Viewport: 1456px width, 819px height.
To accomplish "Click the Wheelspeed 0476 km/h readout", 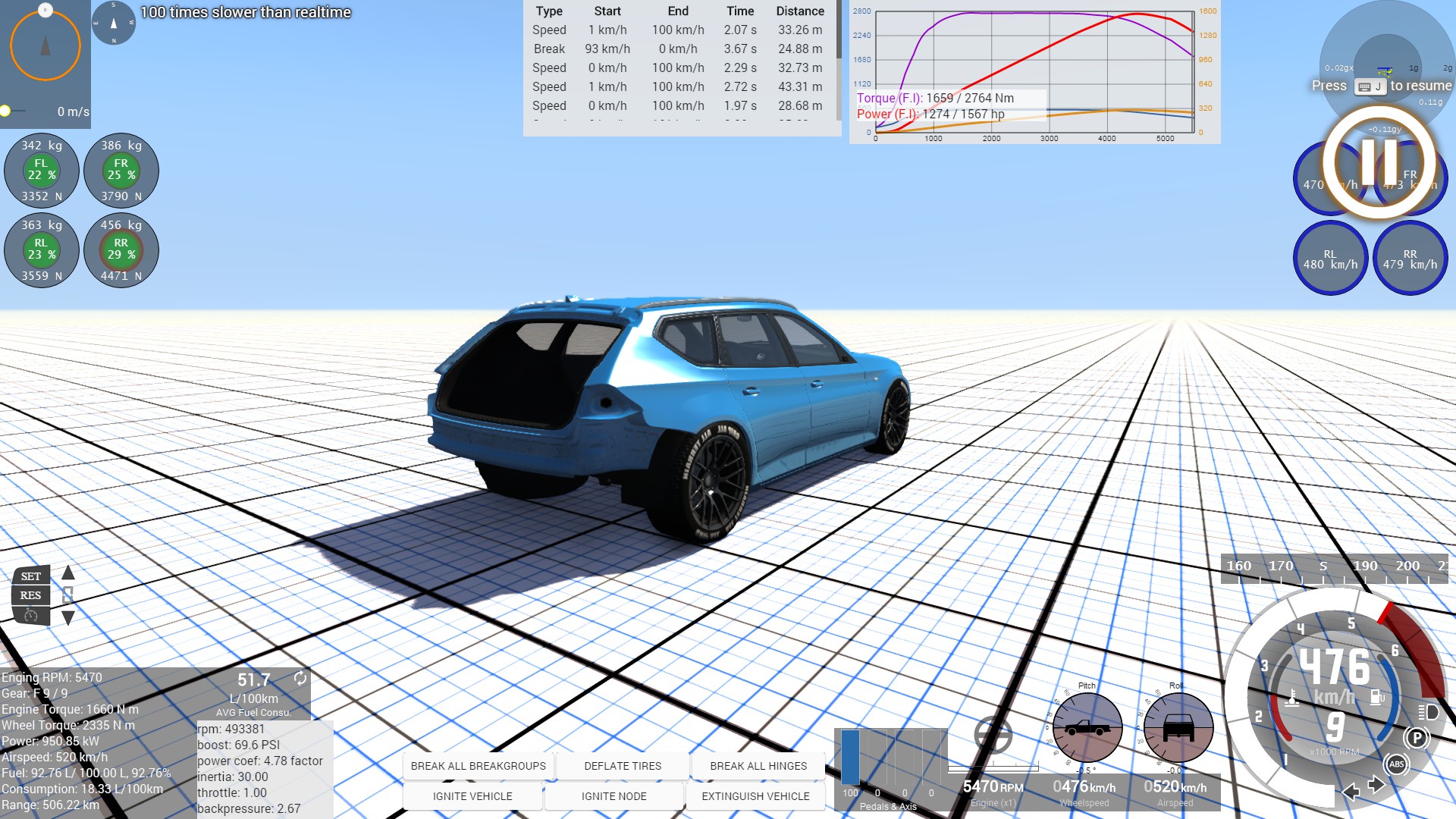I will coord(1084,788).
